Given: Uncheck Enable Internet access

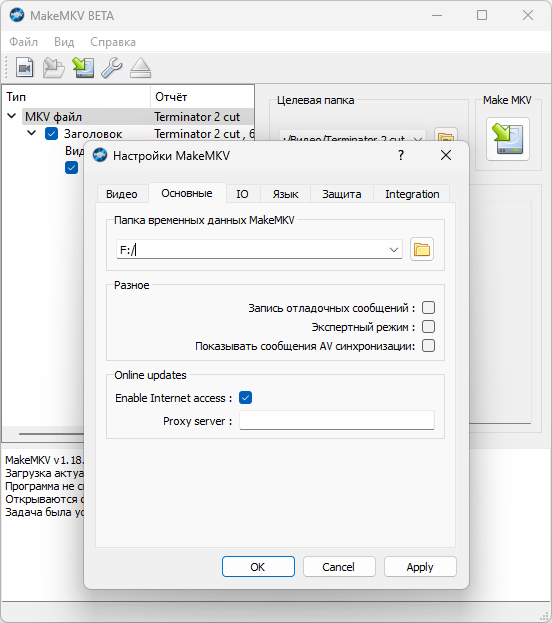Looking at the screenshot, I should pyautogui.click(x=246, y=398).
